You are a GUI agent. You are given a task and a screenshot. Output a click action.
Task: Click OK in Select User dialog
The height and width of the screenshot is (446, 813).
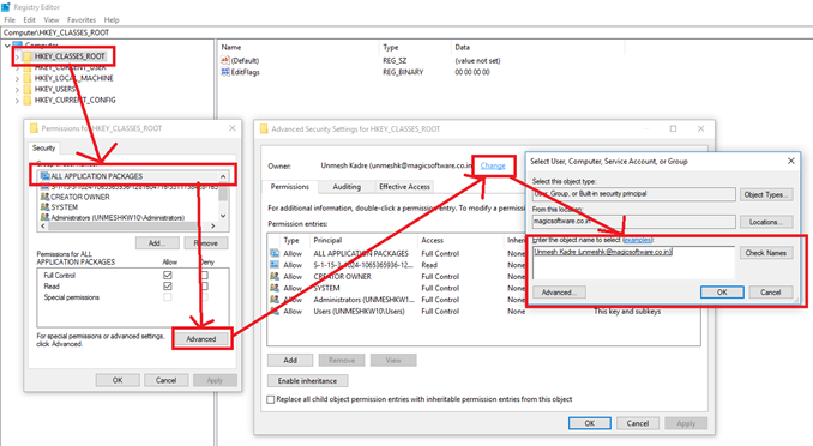(722, 292)
